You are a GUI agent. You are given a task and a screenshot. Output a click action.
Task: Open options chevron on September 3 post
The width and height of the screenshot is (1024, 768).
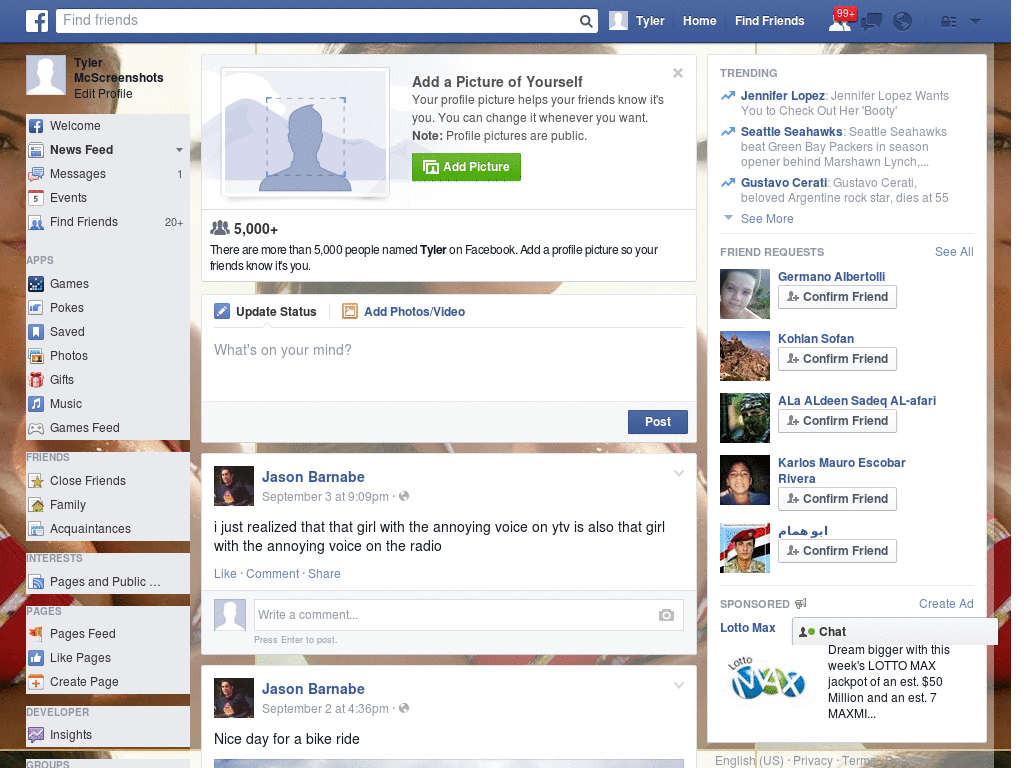679,473
